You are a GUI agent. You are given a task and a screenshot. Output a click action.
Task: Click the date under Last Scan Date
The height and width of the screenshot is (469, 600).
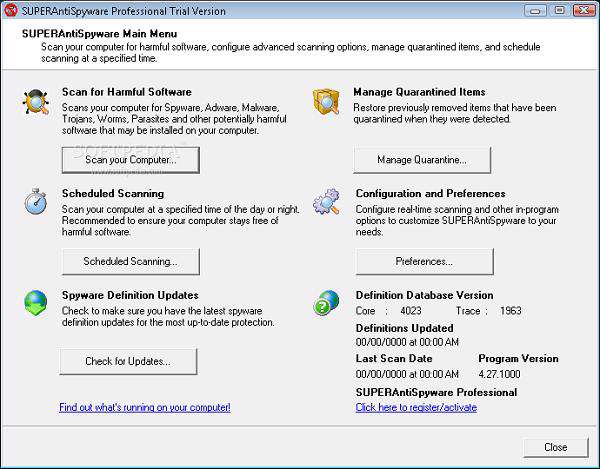407,374
